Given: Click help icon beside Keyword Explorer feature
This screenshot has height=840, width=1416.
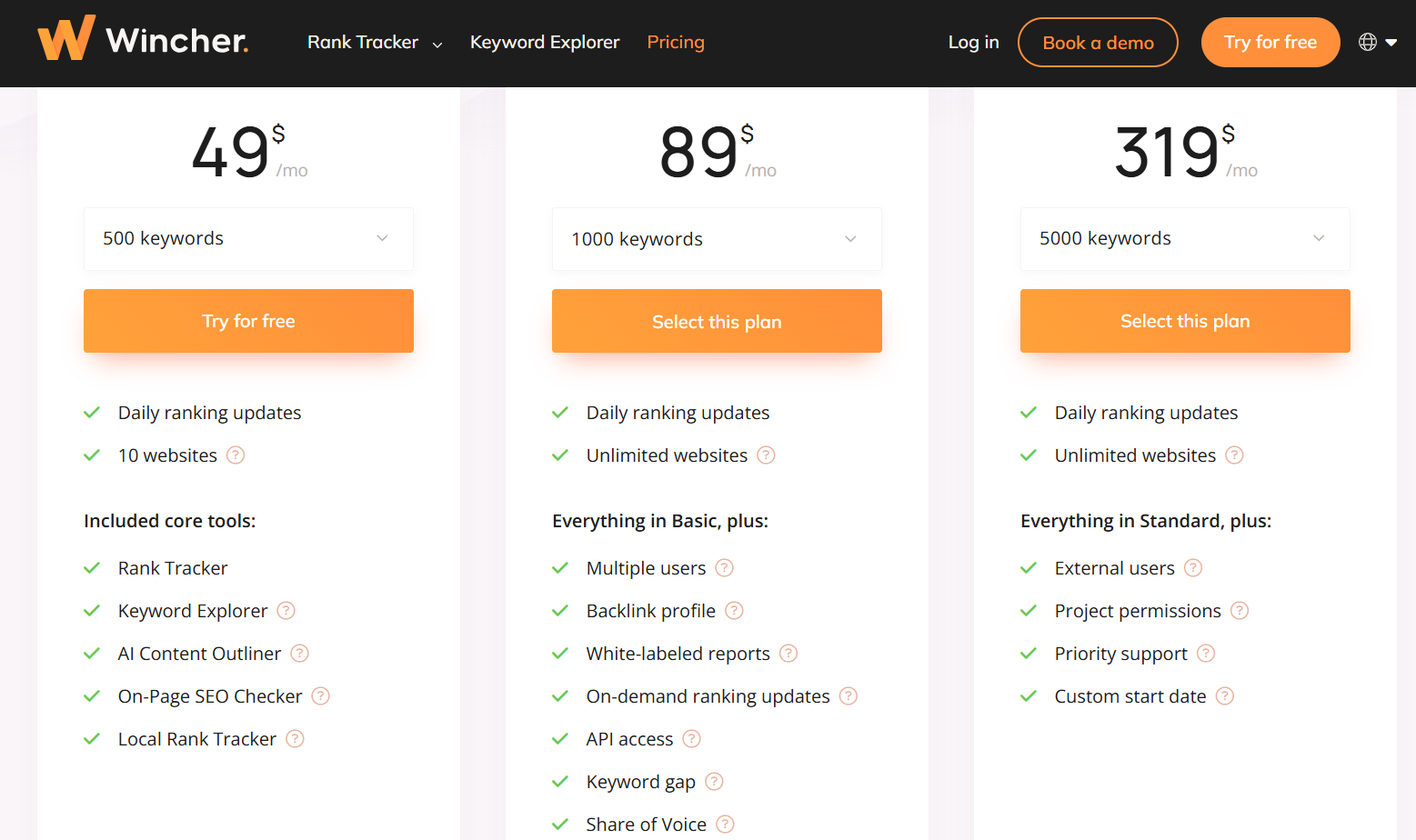Looking at the screenshot, I should [286, 611].
